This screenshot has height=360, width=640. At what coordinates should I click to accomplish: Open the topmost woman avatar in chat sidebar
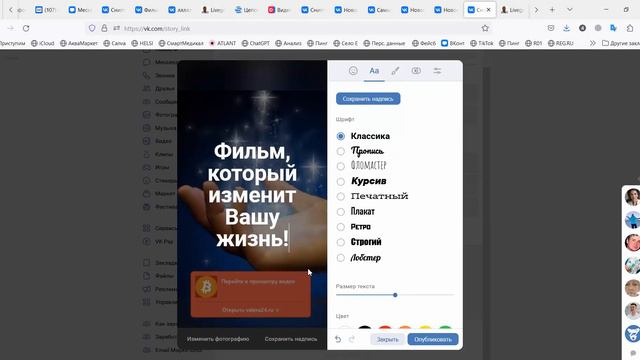pos(632,197)
